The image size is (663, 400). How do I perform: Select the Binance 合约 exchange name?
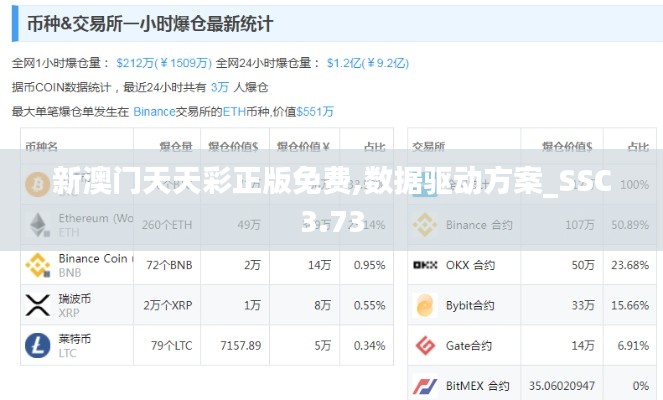[x=479, y=225]
